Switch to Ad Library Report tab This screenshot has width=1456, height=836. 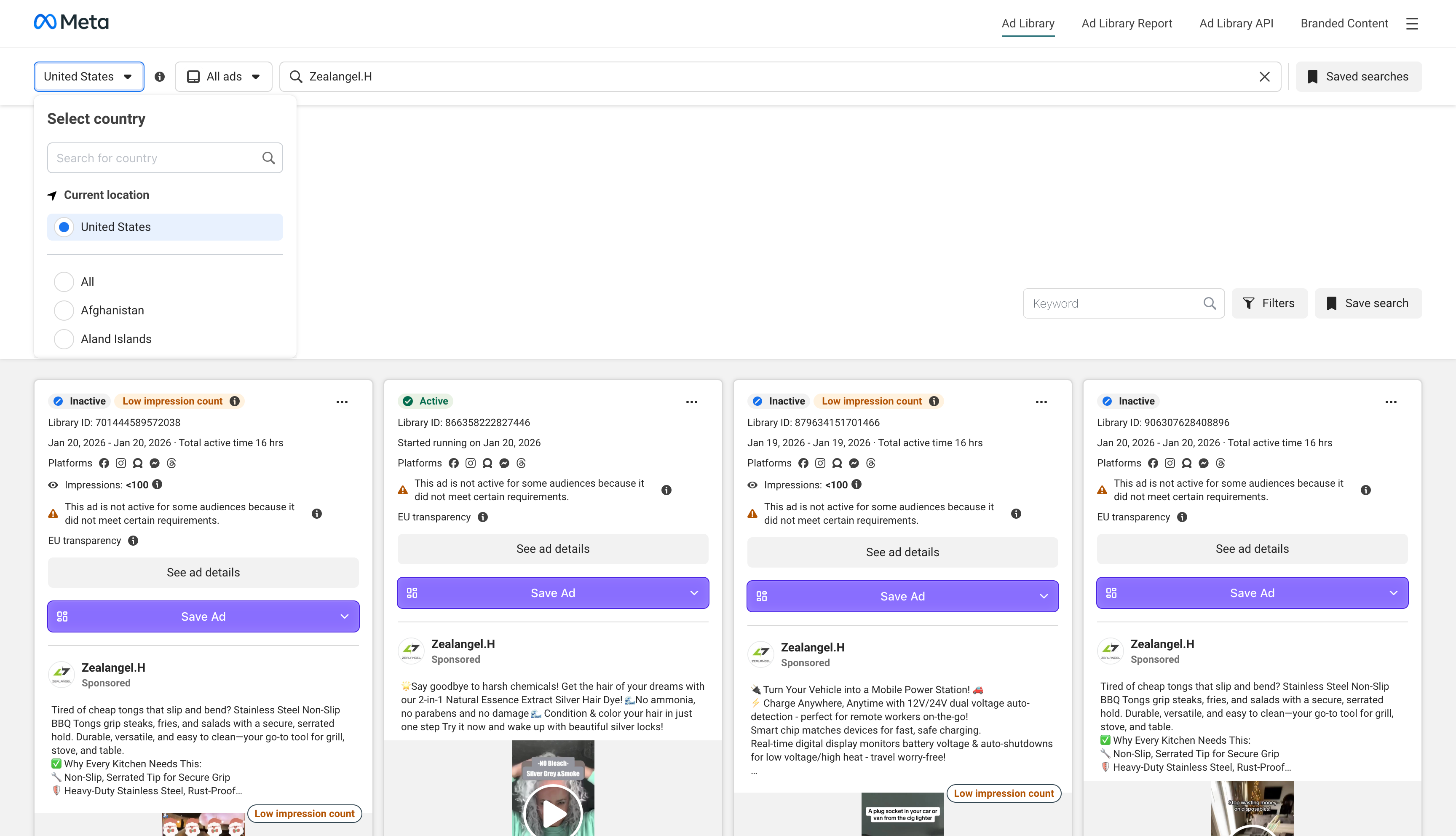(1127, 24)
